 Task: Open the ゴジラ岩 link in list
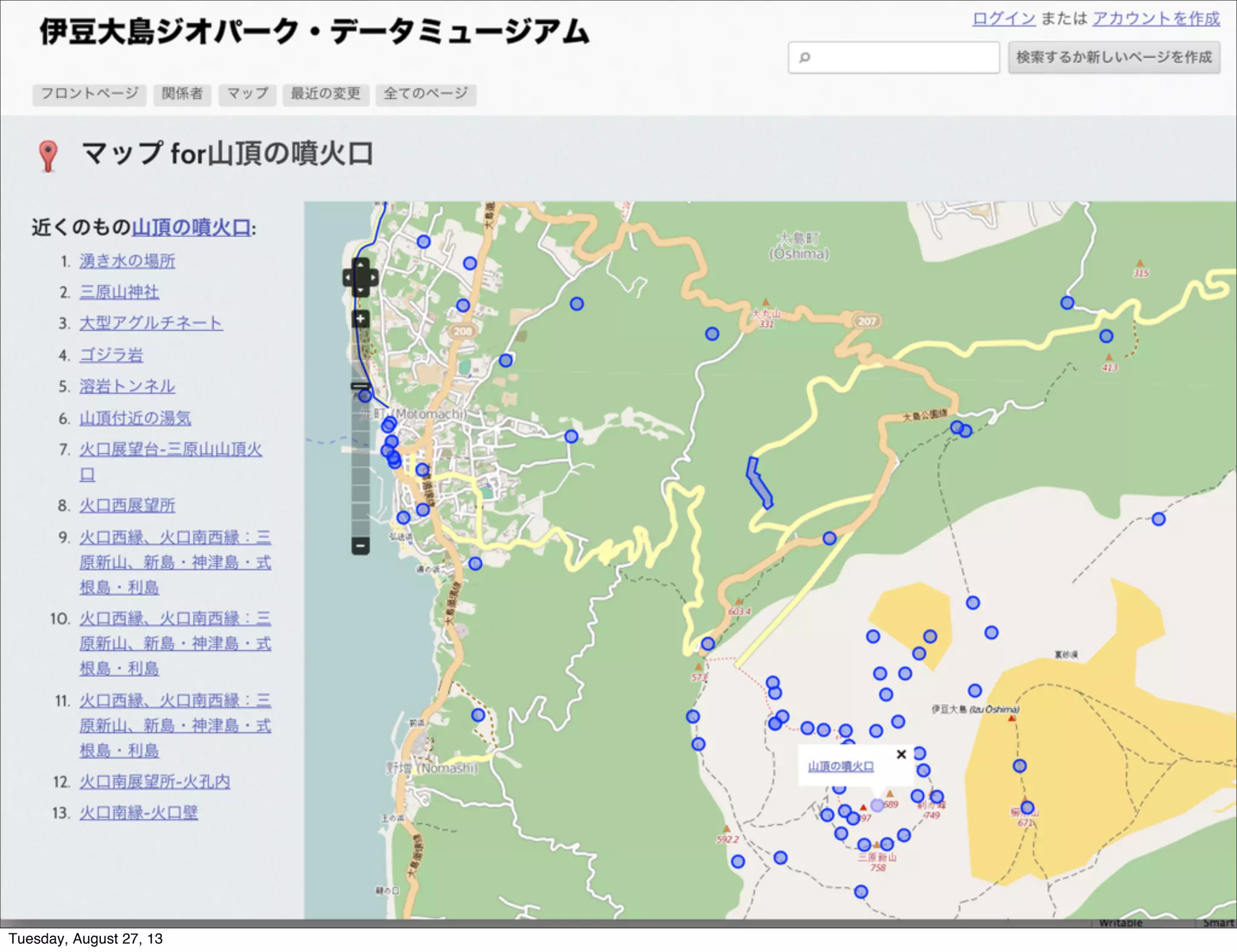pos(112,355)
